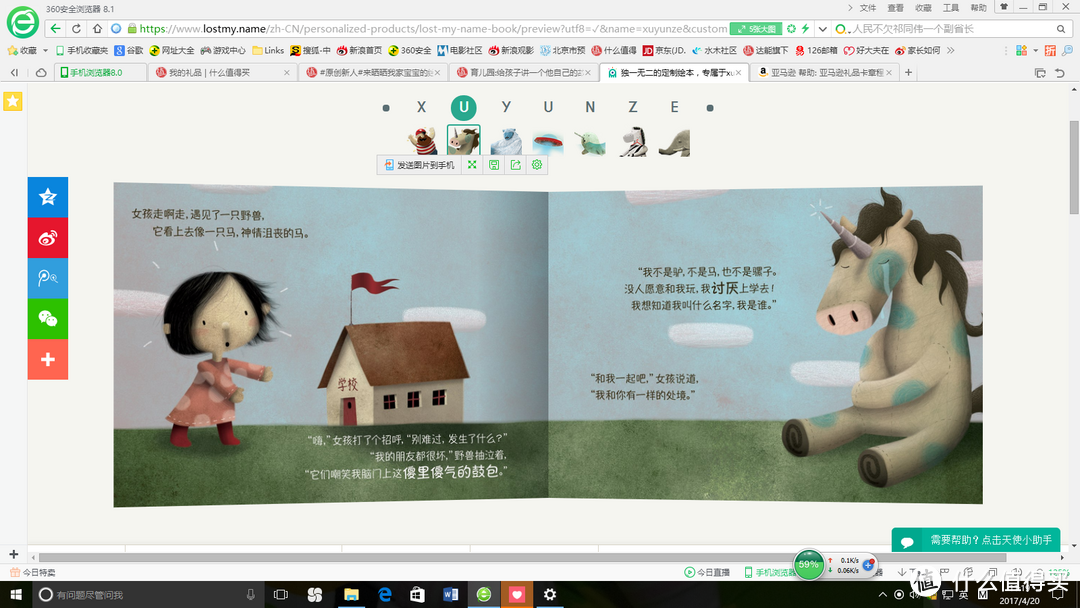Close the 我的礼品 tab
The height and width of the screenshot is (608, 1080).
click(x=287, y=72)
